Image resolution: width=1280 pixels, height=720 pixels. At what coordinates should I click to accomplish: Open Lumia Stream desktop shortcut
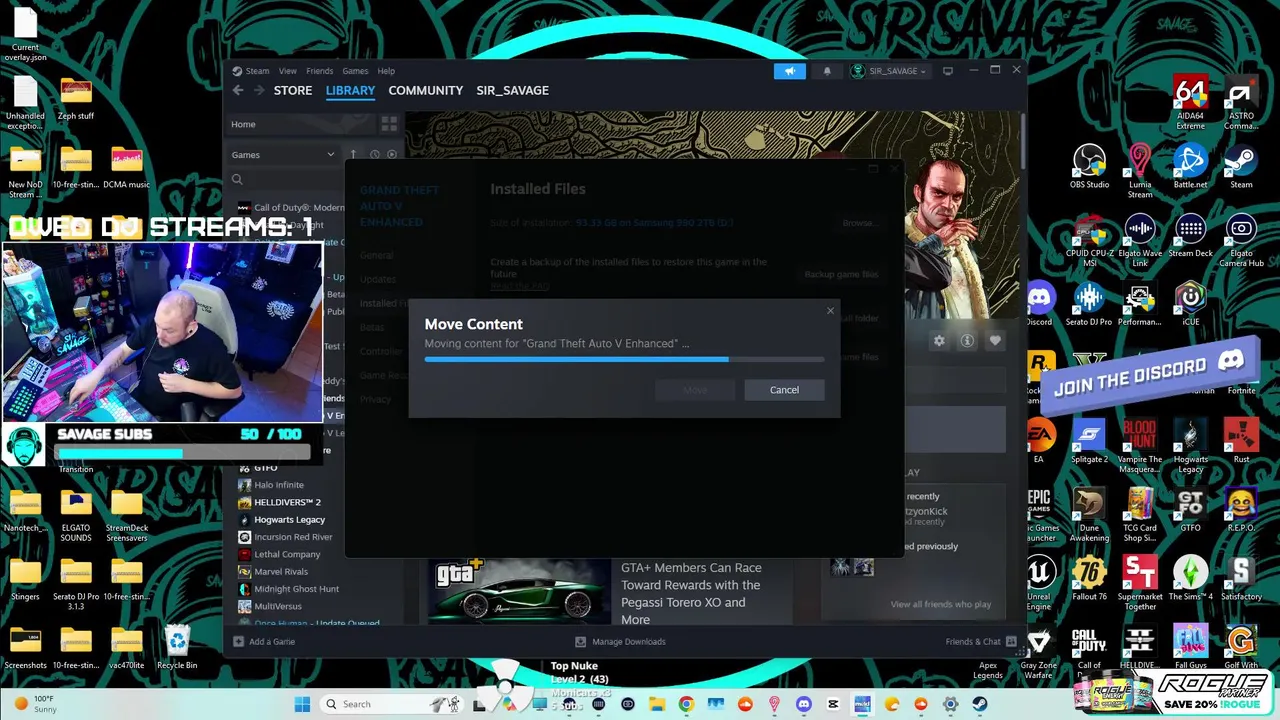pos(1140,171)
